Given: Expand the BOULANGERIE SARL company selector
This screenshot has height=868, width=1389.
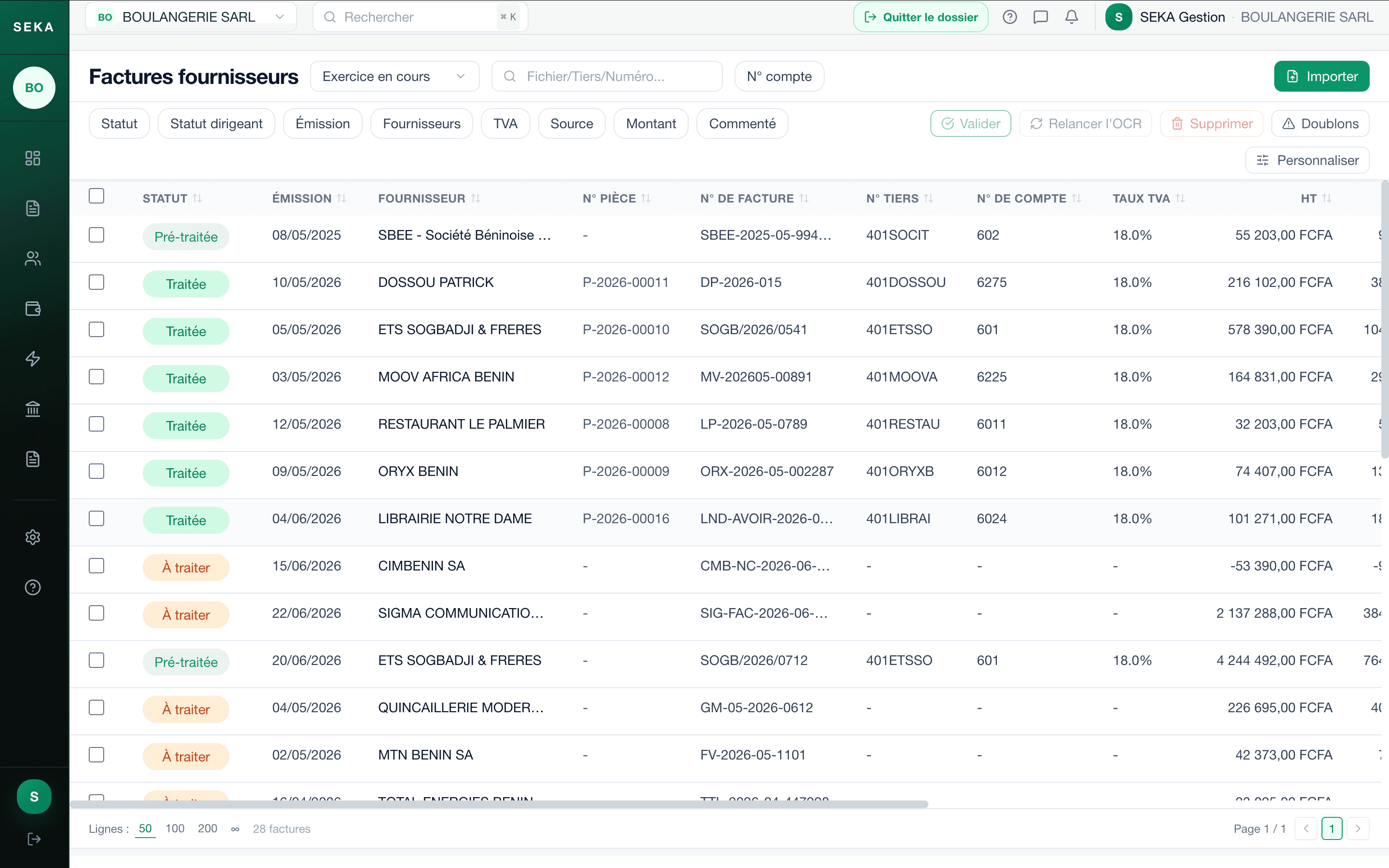Looking at the screenshot, I should pyautogui.click(x=191, y=17).
